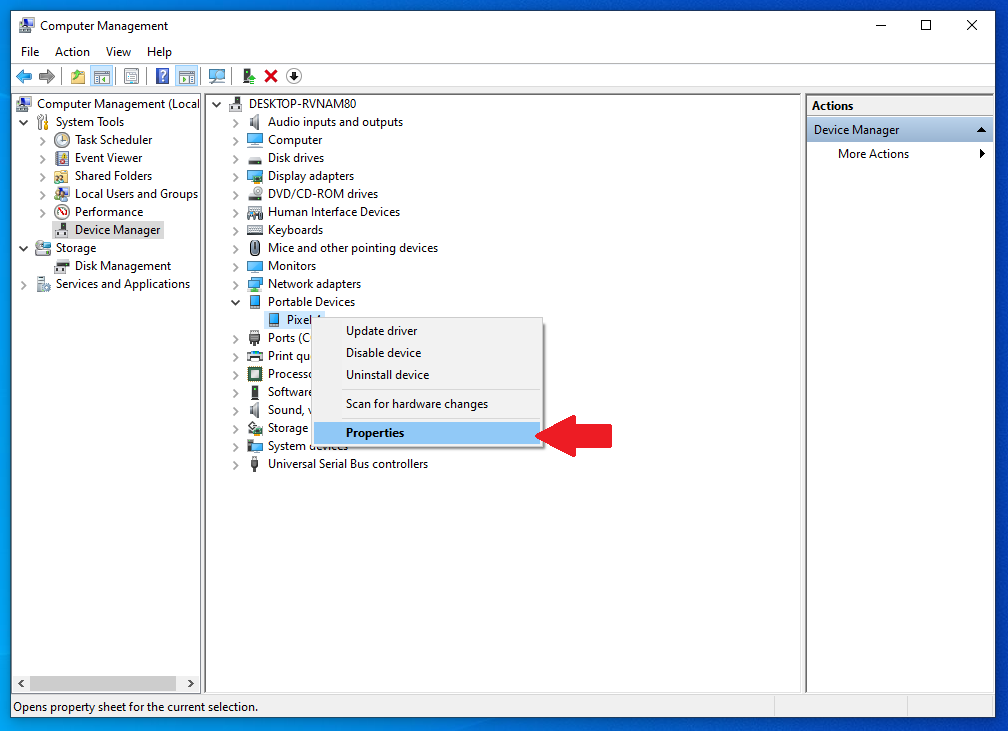
Task: Choose Properties from the context menu
Action: point(375,433)
